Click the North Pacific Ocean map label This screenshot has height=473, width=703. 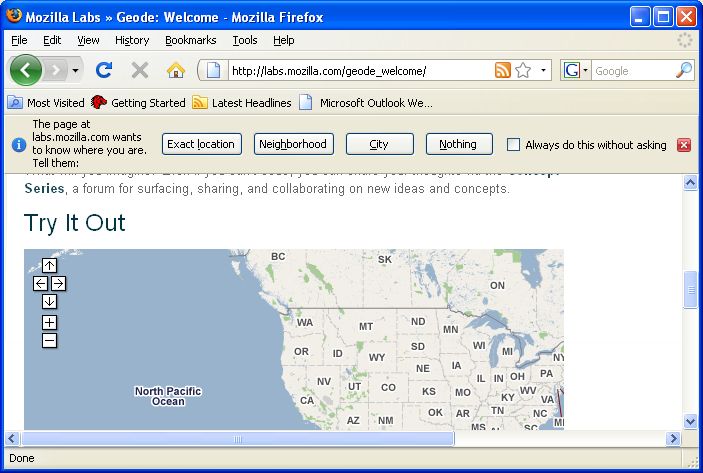(x=168, y=396)
